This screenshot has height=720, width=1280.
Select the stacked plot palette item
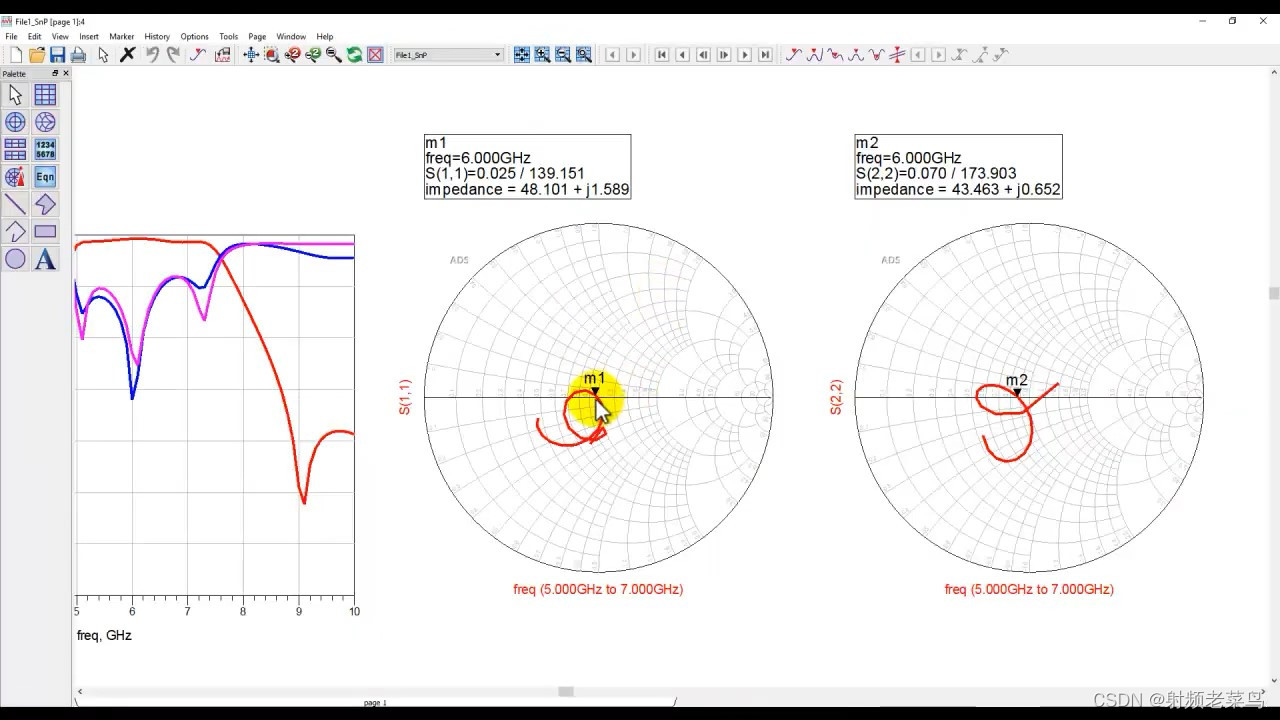15,149
